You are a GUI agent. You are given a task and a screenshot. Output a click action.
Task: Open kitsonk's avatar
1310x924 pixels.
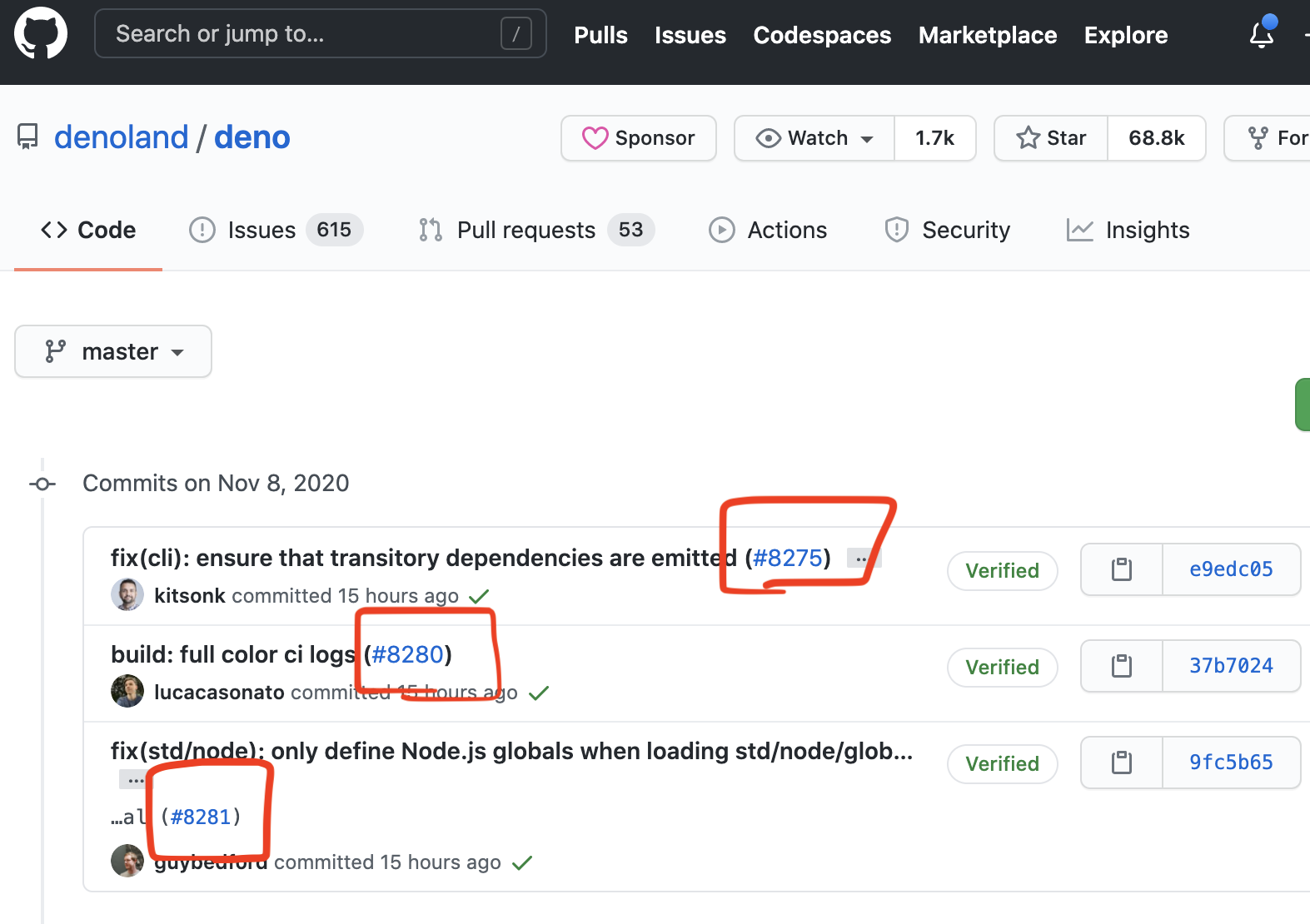[127, 594]
